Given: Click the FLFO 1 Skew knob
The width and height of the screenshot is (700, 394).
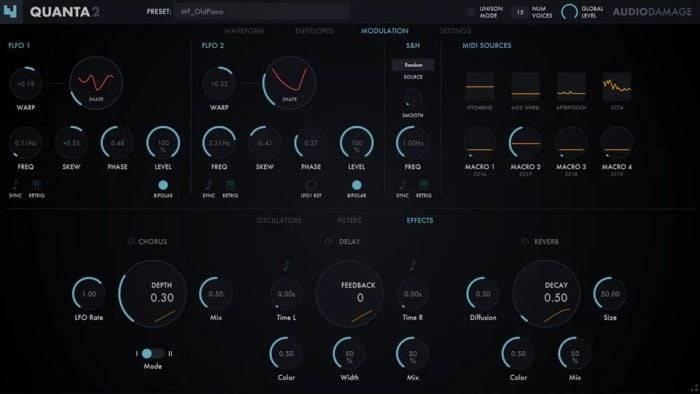Looking at the screenshot, I should 71,143.
